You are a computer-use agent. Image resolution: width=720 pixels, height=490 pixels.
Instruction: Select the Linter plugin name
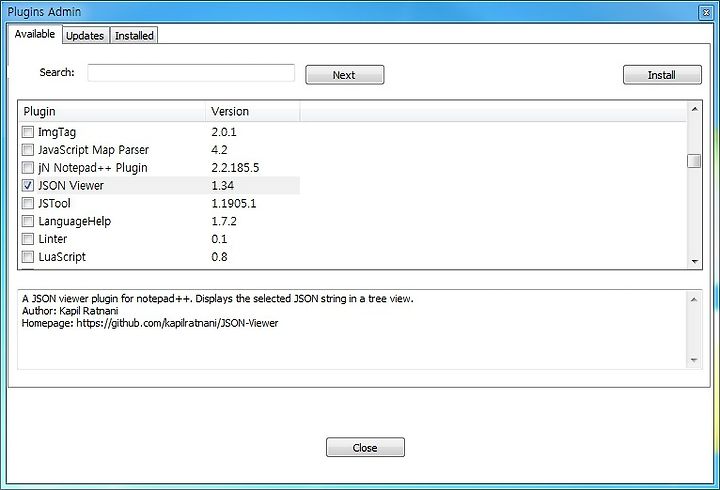pos(53,239)
